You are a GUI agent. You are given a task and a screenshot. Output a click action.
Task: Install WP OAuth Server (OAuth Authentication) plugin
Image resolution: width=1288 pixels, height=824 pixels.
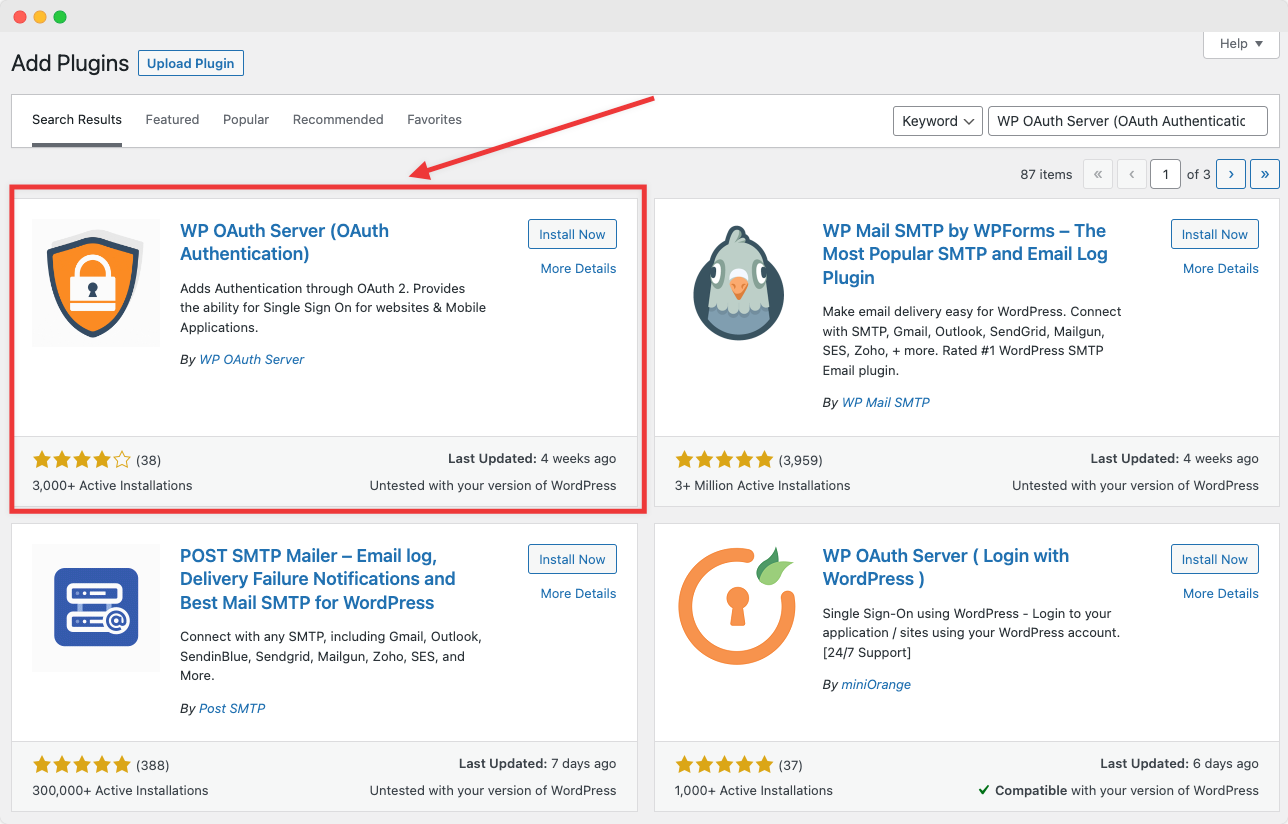tap(572, 234)
